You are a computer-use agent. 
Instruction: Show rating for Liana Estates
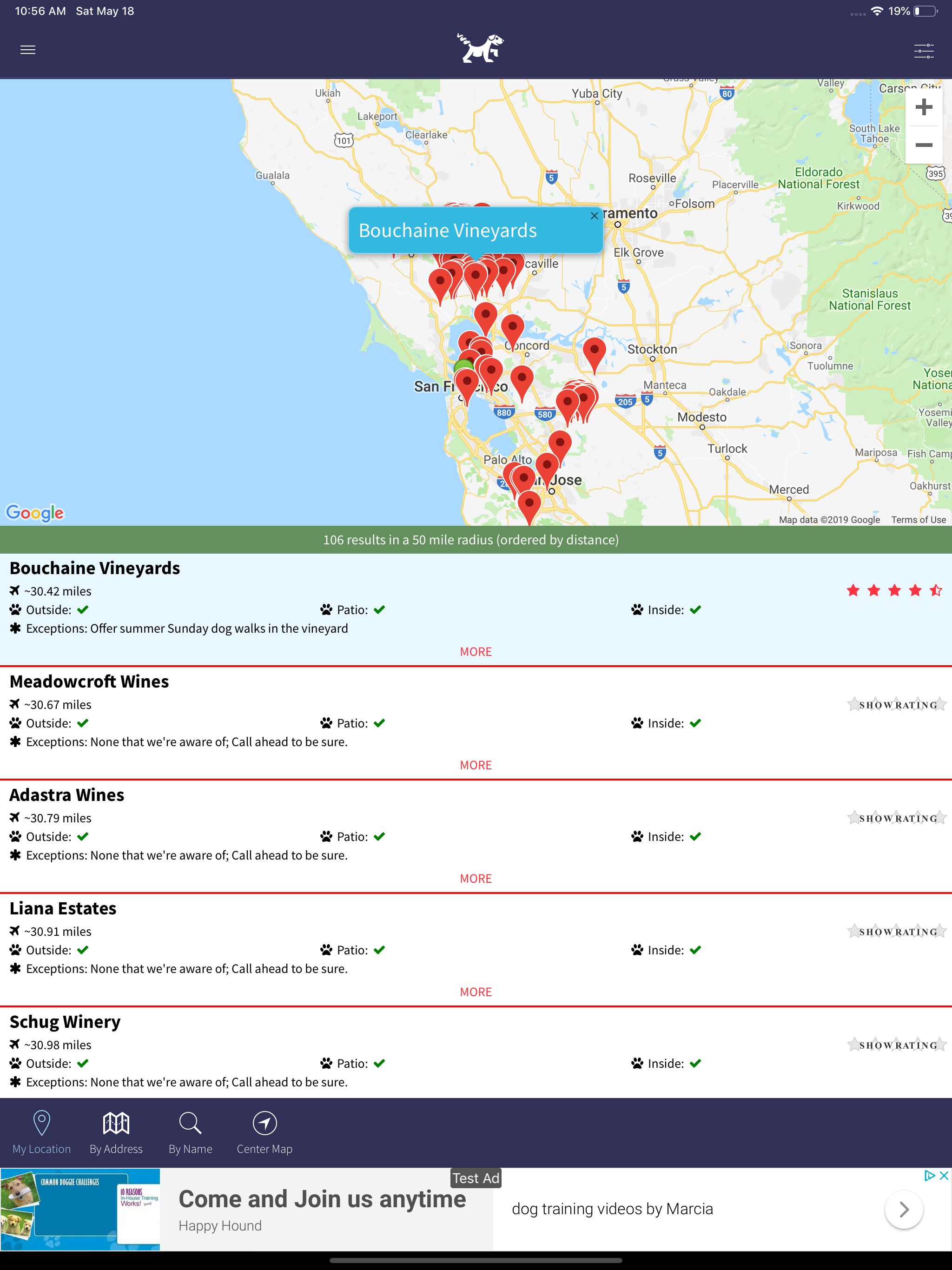click(897, 931)
